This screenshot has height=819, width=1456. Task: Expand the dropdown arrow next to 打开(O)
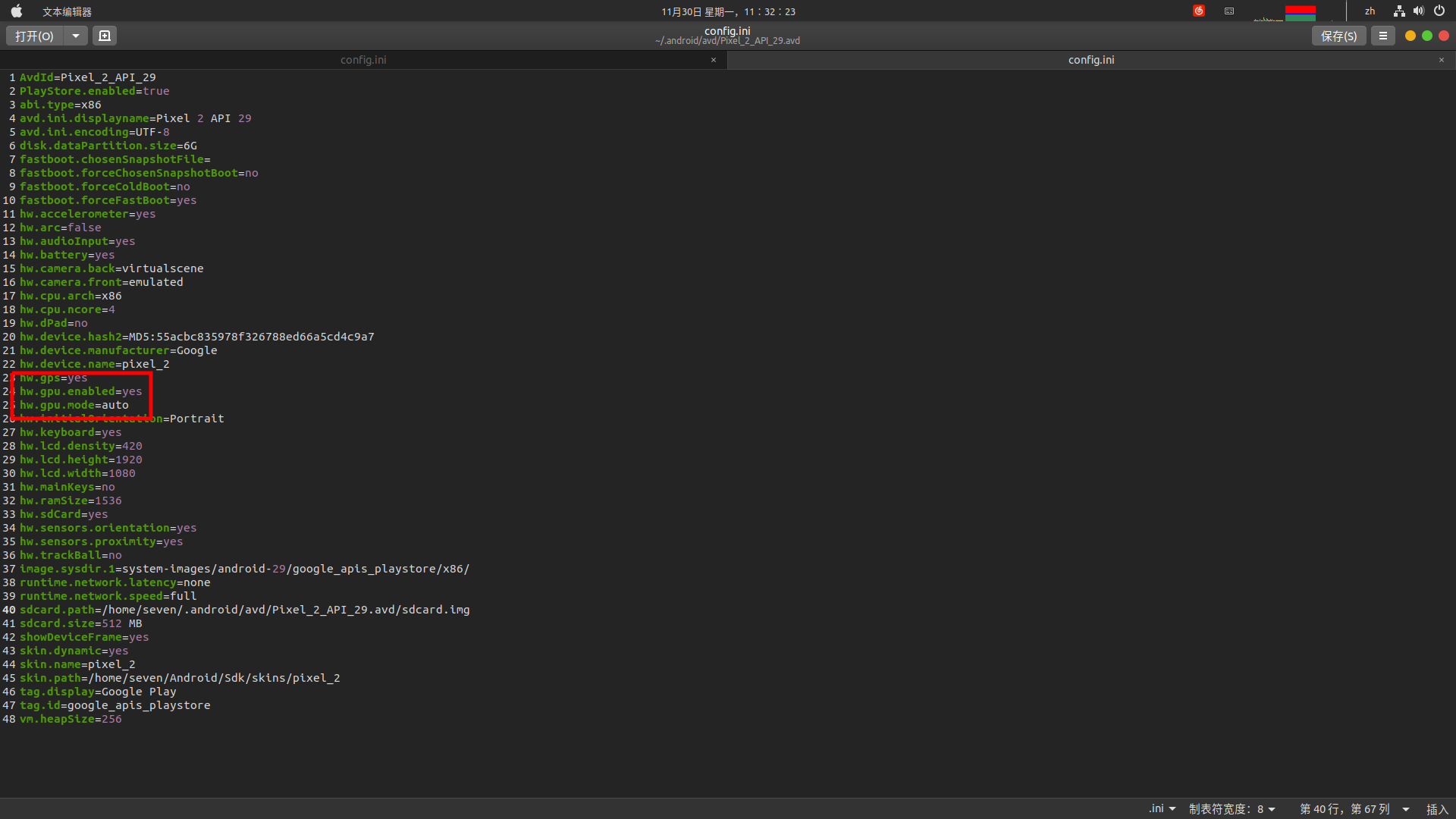[74, 36]
